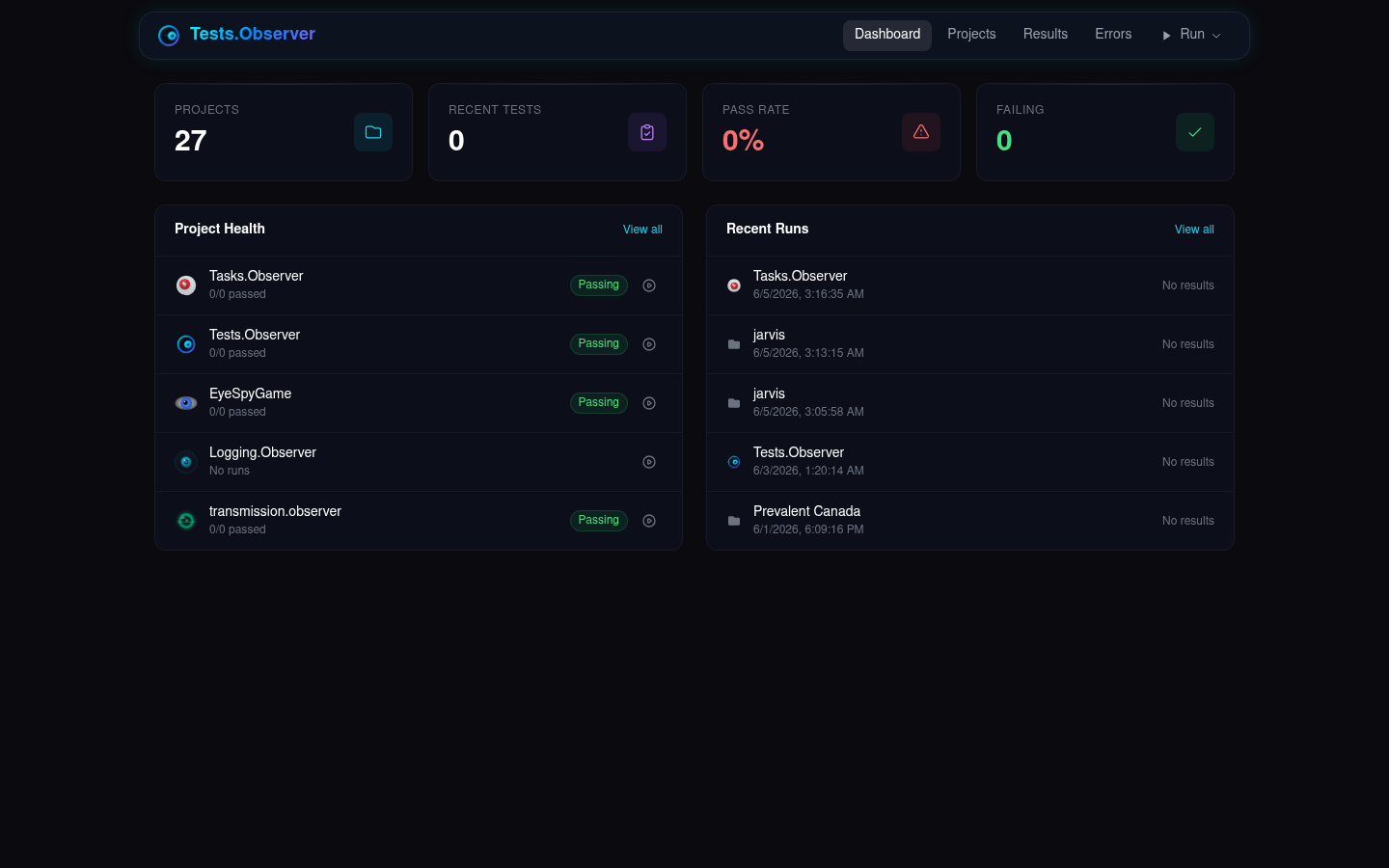Image resolution: width=1389 pixels, height=868 pixels.
Task: Click the EyeSpyGame eye avatar icon
Action: tap(186, 403)
